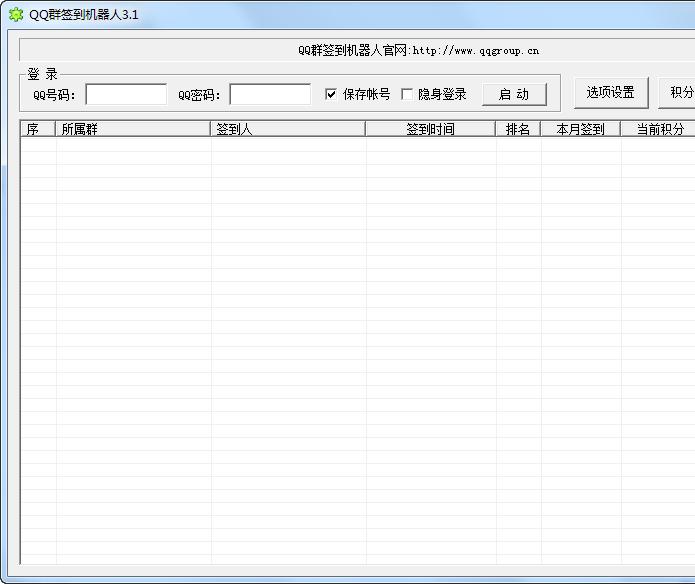Sort by the 当前积分 column header

pos(658,129)
